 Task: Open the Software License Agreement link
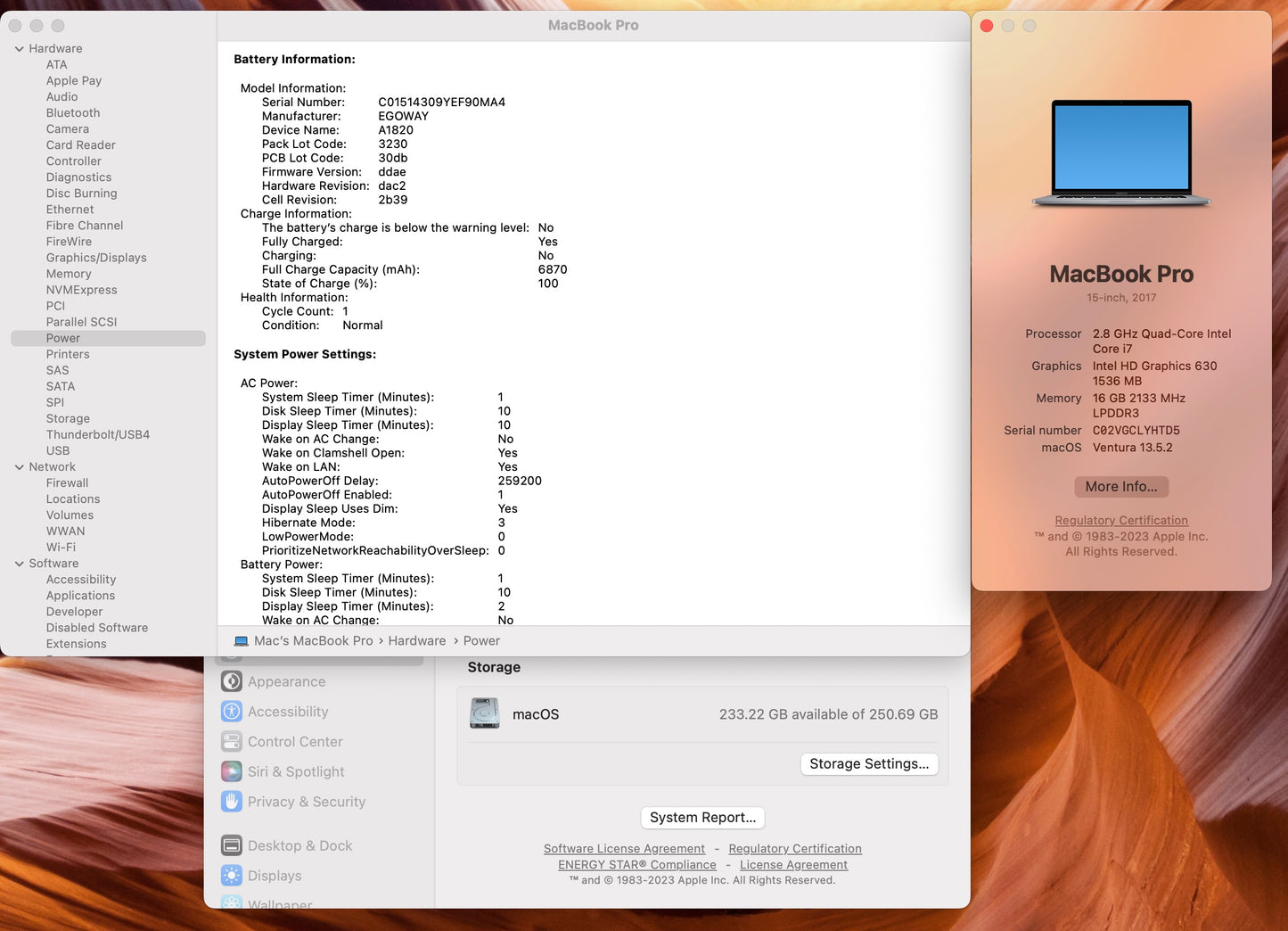[x=624, y=849]
